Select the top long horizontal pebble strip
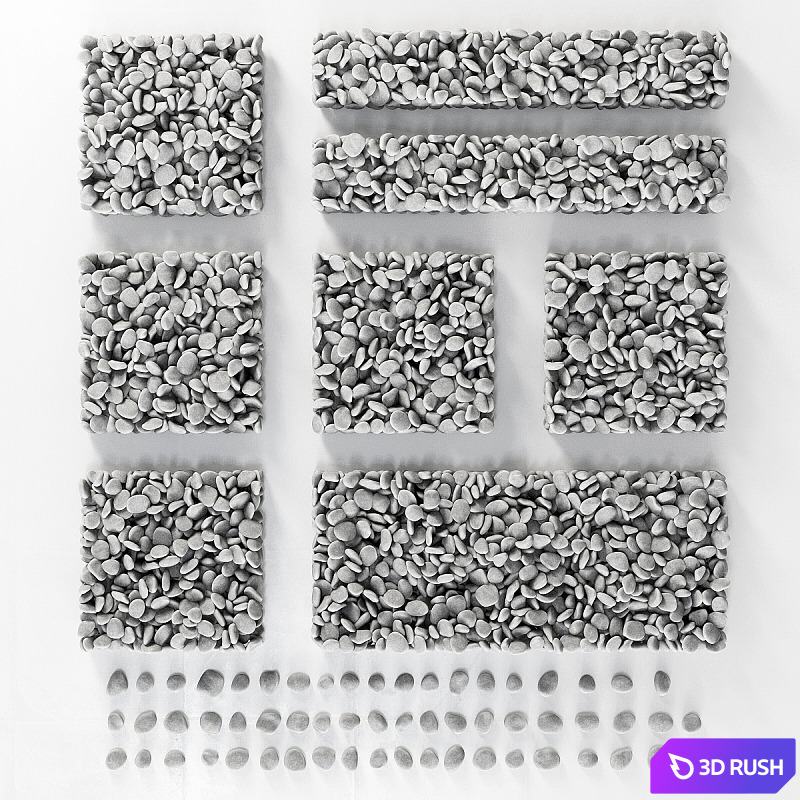This screenshot has width=800, height=800. [x=521, y=69]
